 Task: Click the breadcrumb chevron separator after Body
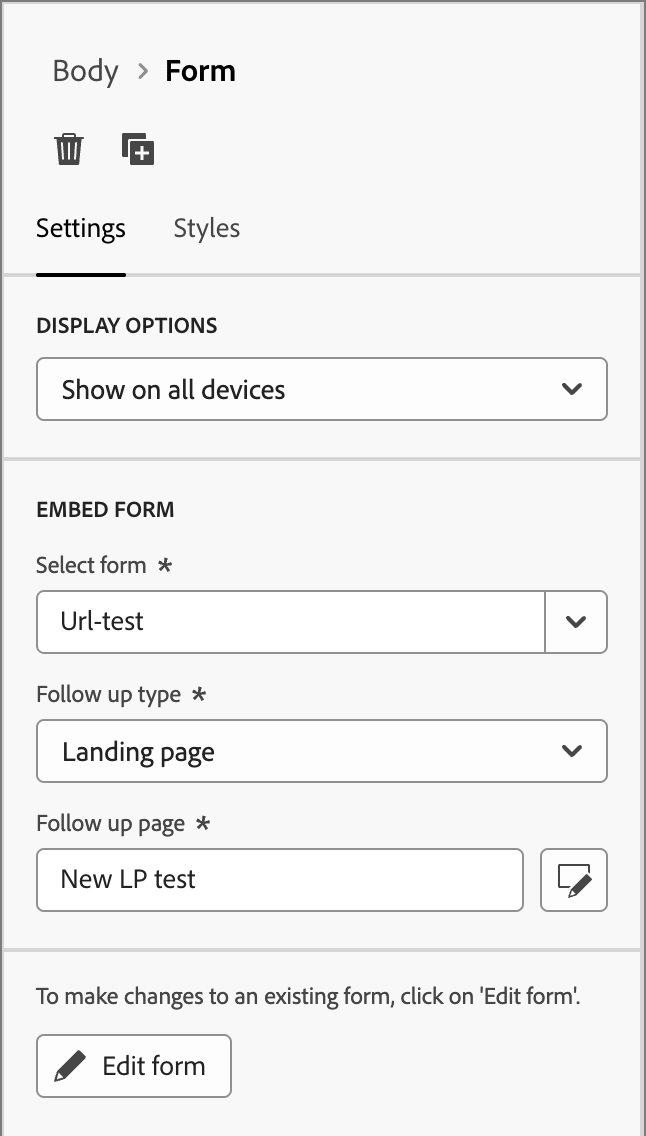(x=142, y=71)
